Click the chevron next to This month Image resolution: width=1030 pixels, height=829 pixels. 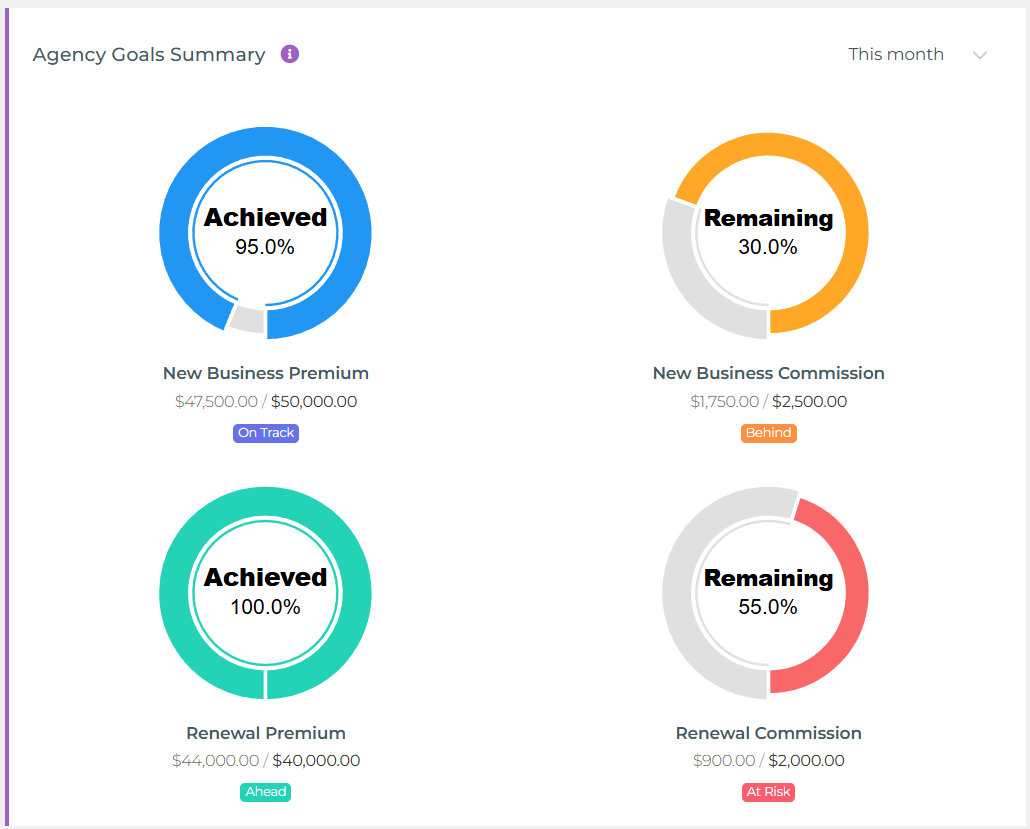(980, 55)
